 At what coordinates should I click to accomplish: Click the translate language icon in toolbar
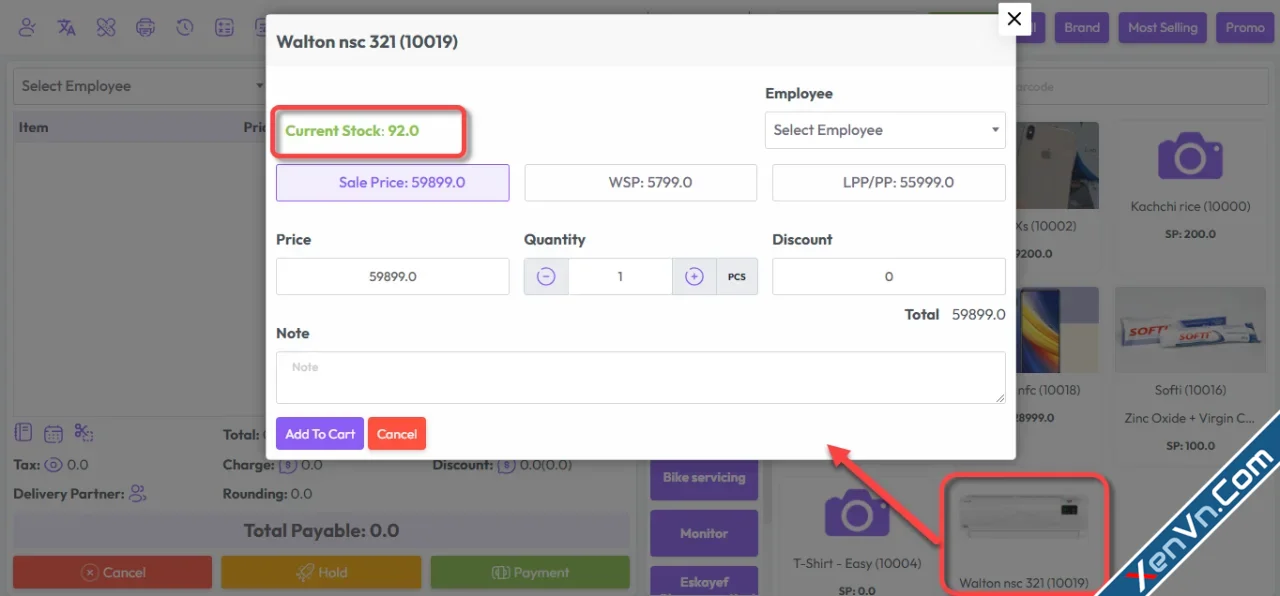click(x=67, y=28)
